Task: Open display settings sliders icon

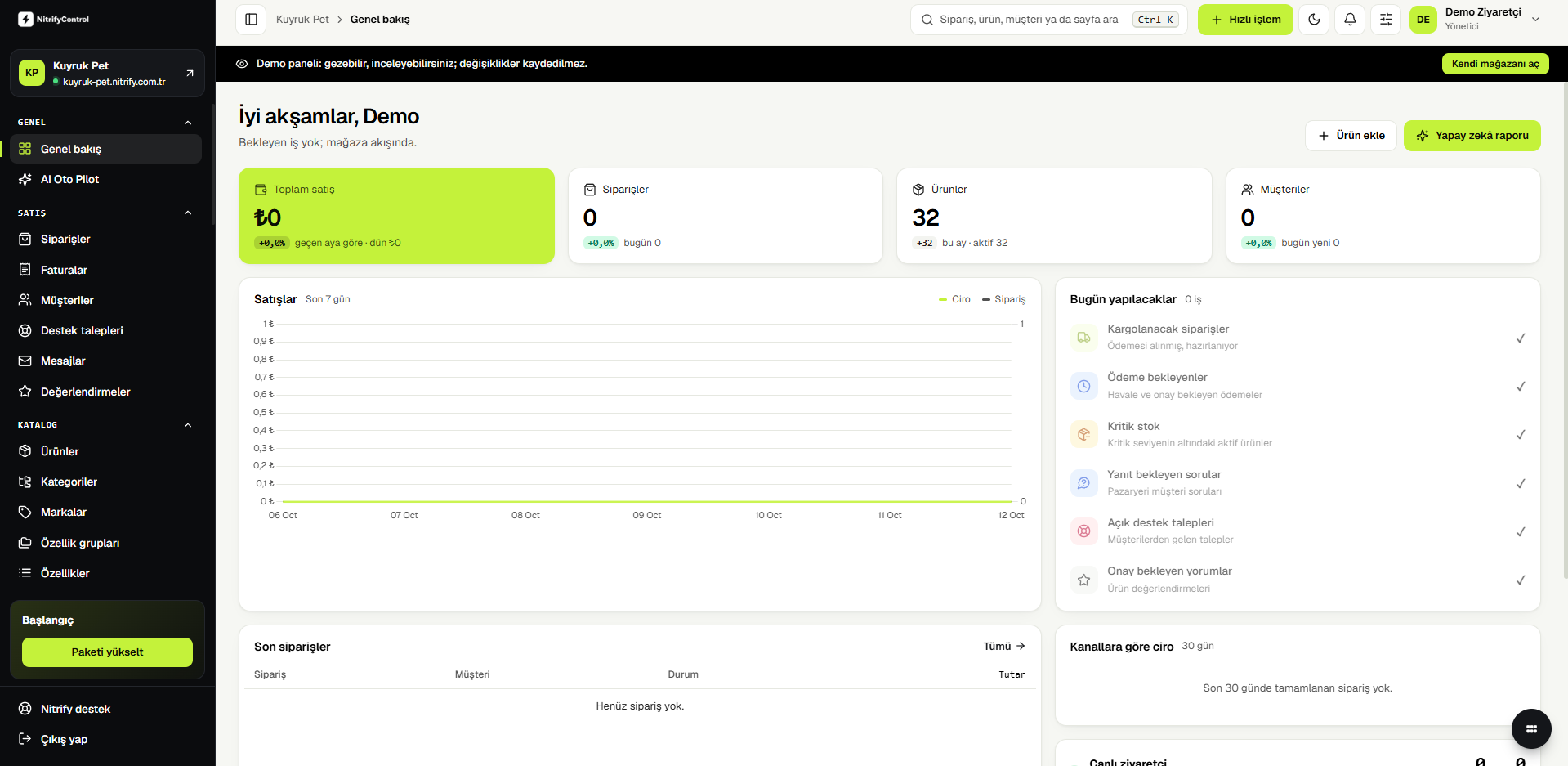Action: click(x=1386, y=20)
